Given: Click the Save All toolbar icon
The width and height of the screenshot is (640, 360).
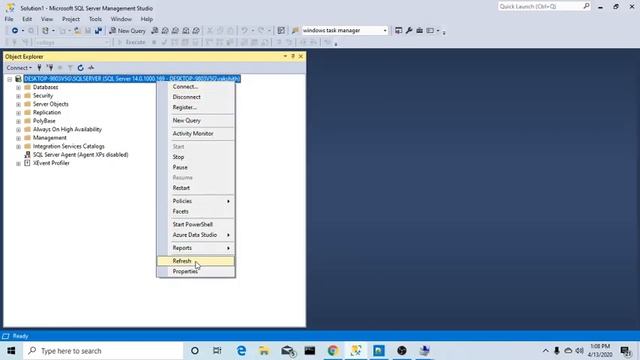Looking at the screenshot, I should pyautogui.click(x=98, y=31).
